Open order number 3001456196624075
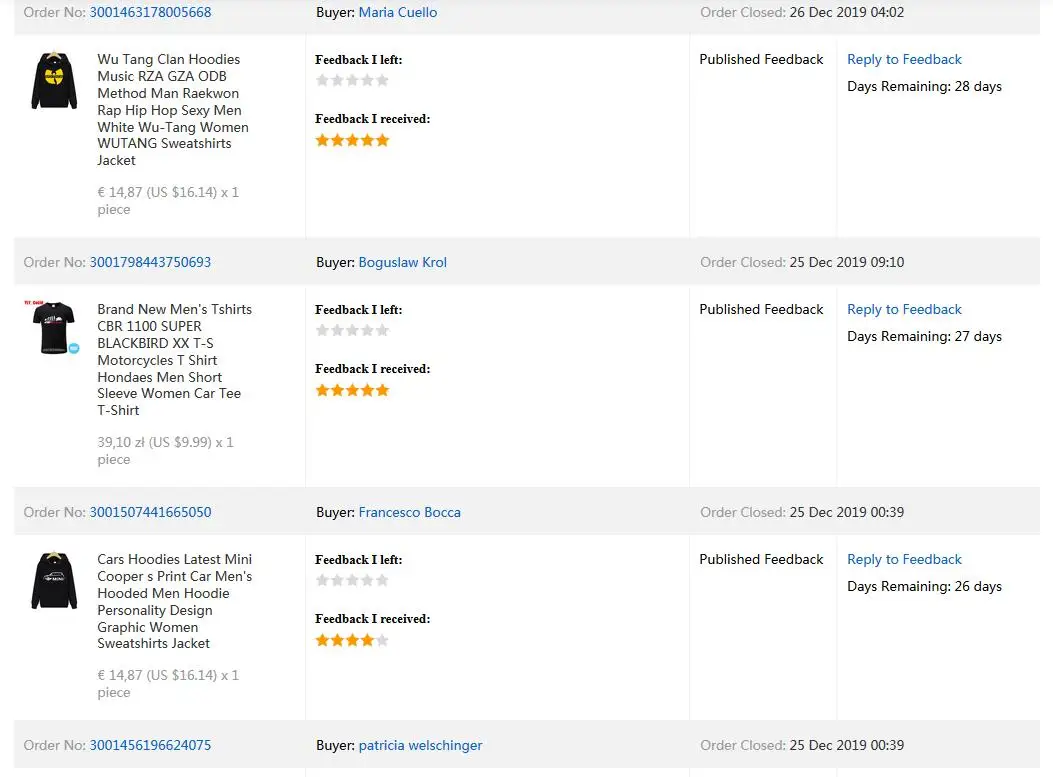This screenshot has width=1053, height=777. coord(150,746)
